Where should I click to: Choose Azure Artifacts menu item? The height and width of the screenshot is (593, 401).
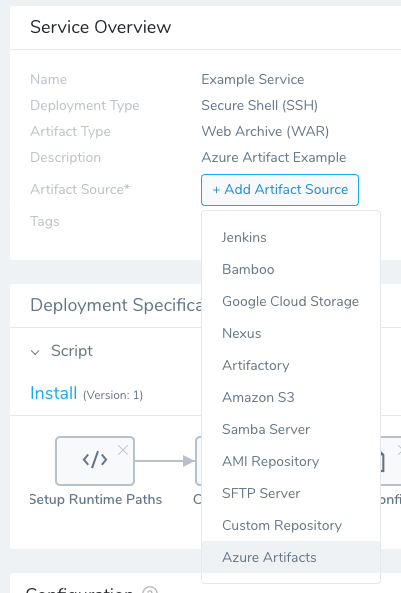pos(291,557)
